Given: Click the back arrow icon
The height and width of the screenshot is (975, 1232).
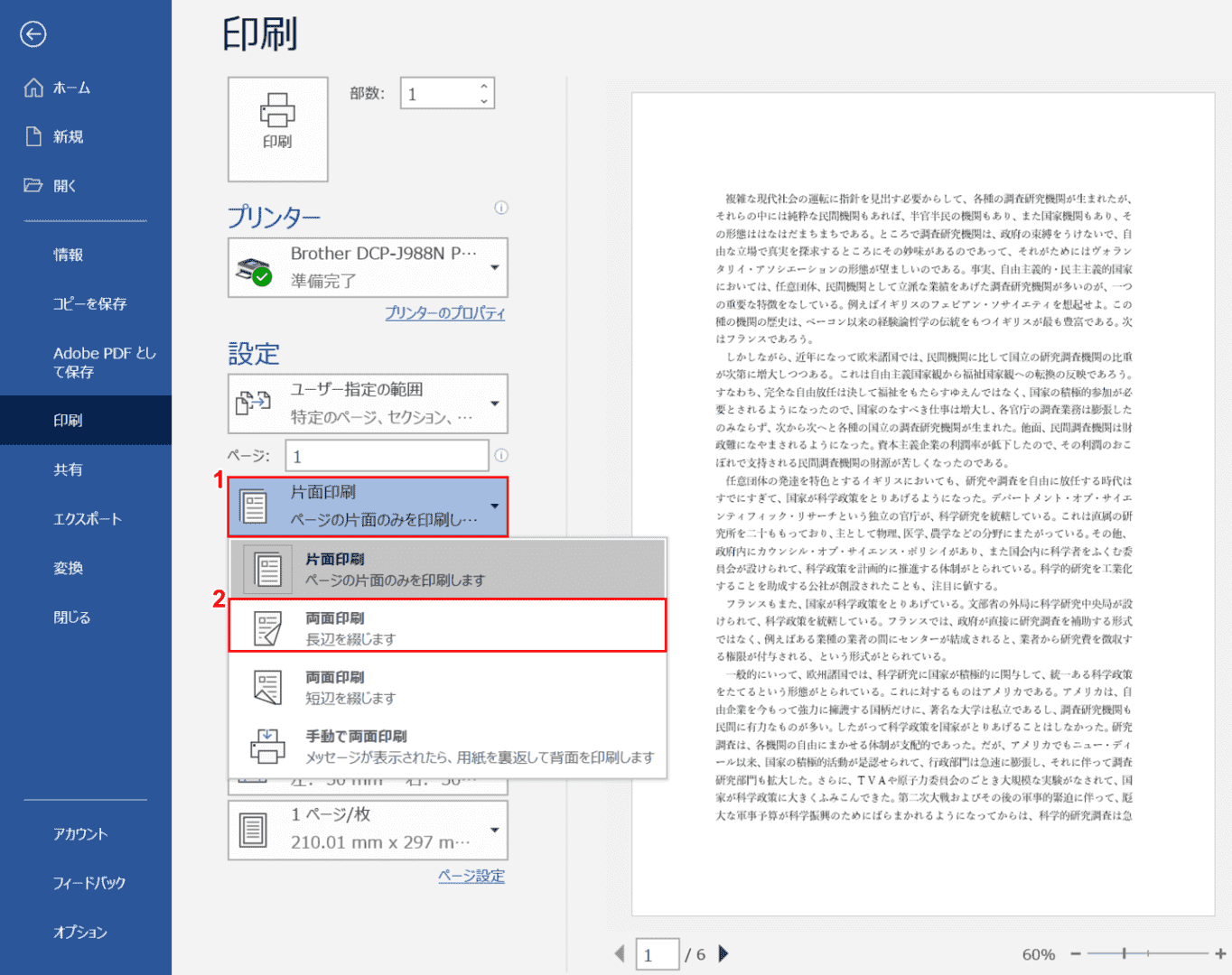Looking at the screenshot, I should click(x=33, y=34).
